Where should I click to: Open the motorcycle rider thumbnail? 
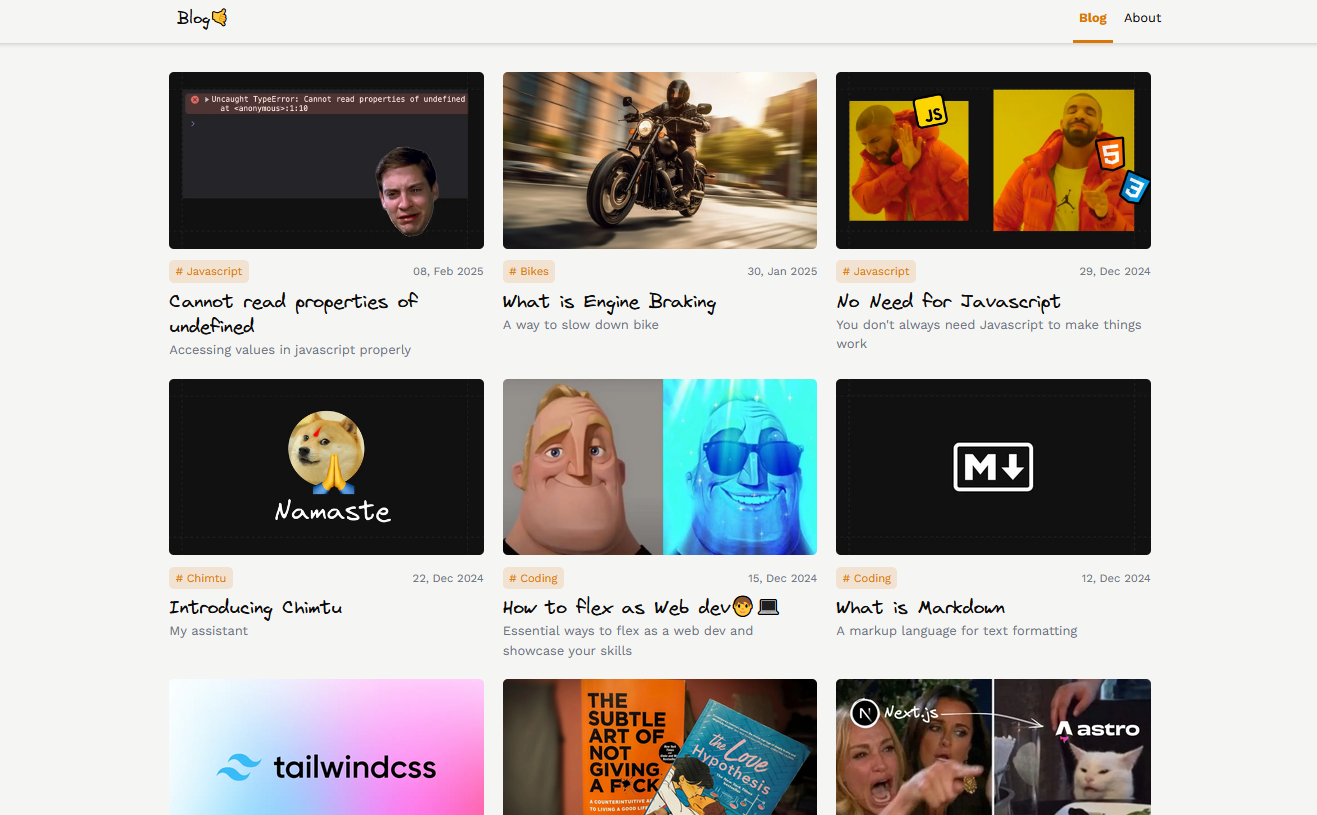point(659,160)
